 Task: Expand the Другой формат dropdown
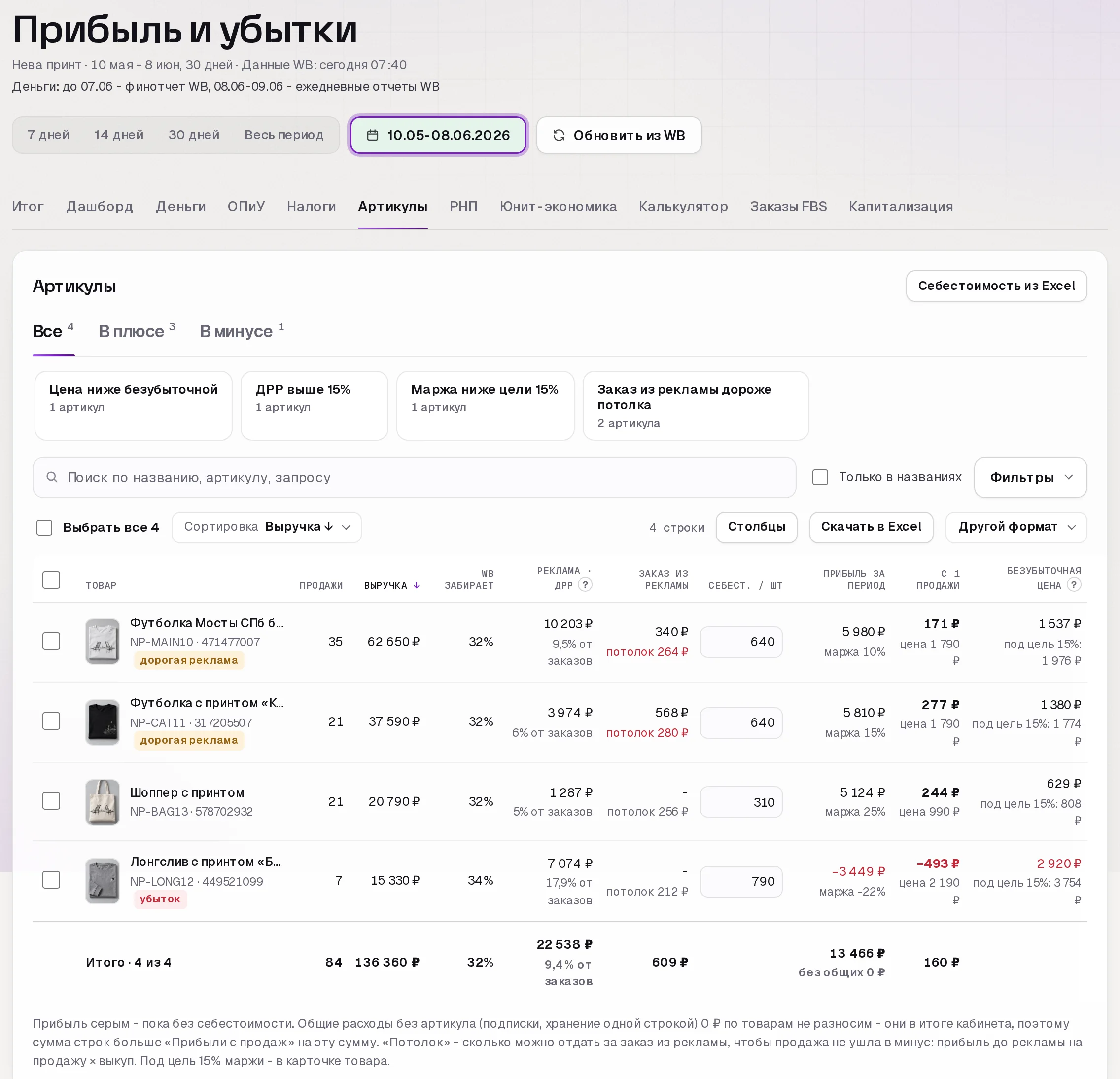pos(1016,527)
